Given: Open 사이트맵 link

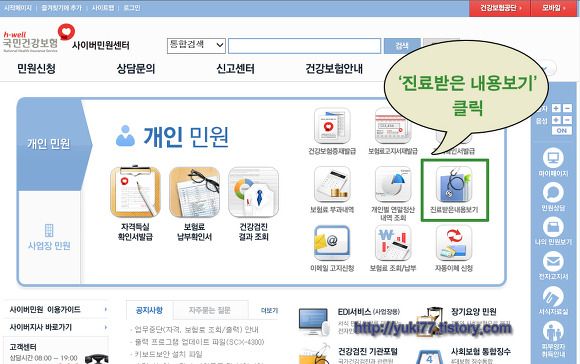Looking at the screenshot, I should (x=103, y=8).
